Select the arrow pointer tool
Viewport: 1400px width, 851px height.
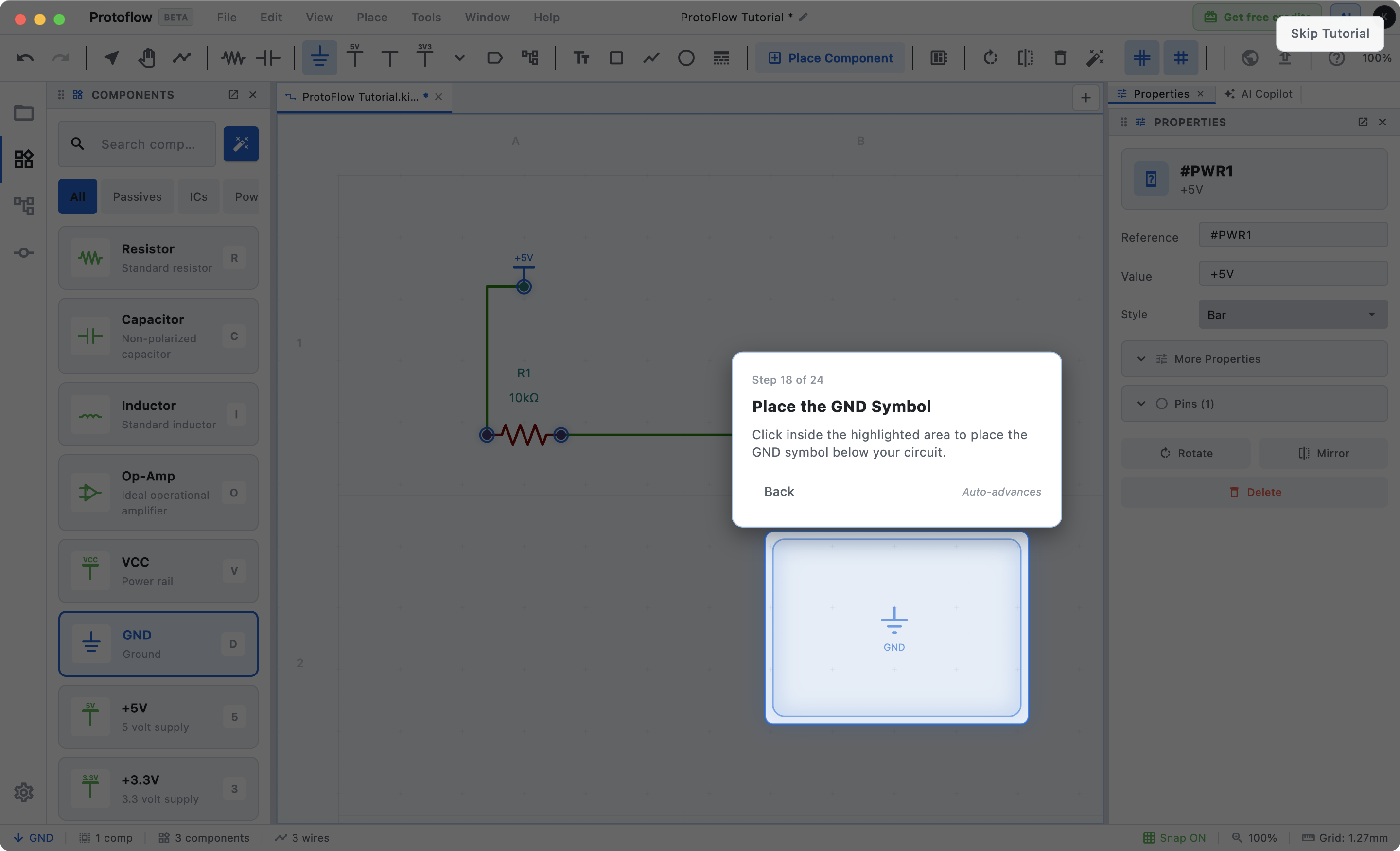[111, 57]
